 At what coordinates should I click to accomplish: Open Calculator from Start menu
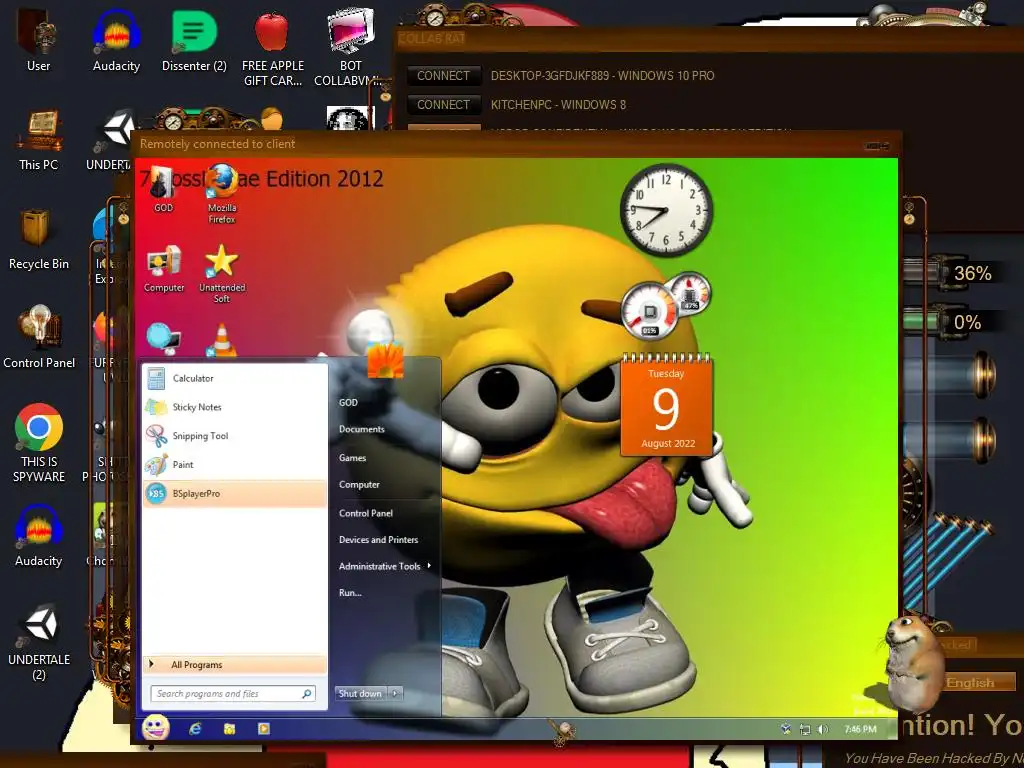click(x=234, y=378)
